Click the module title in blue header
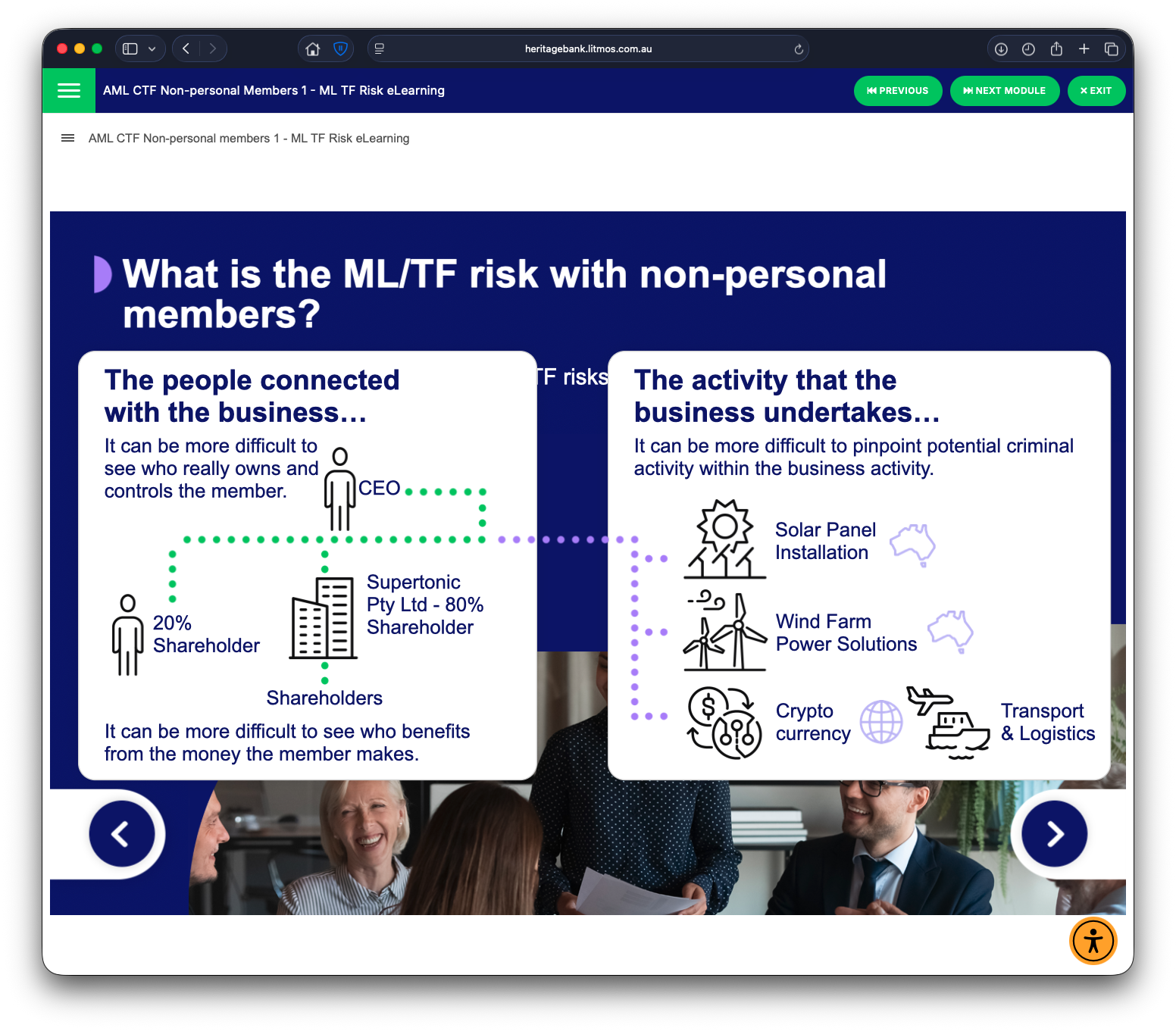 coord(274,90)
